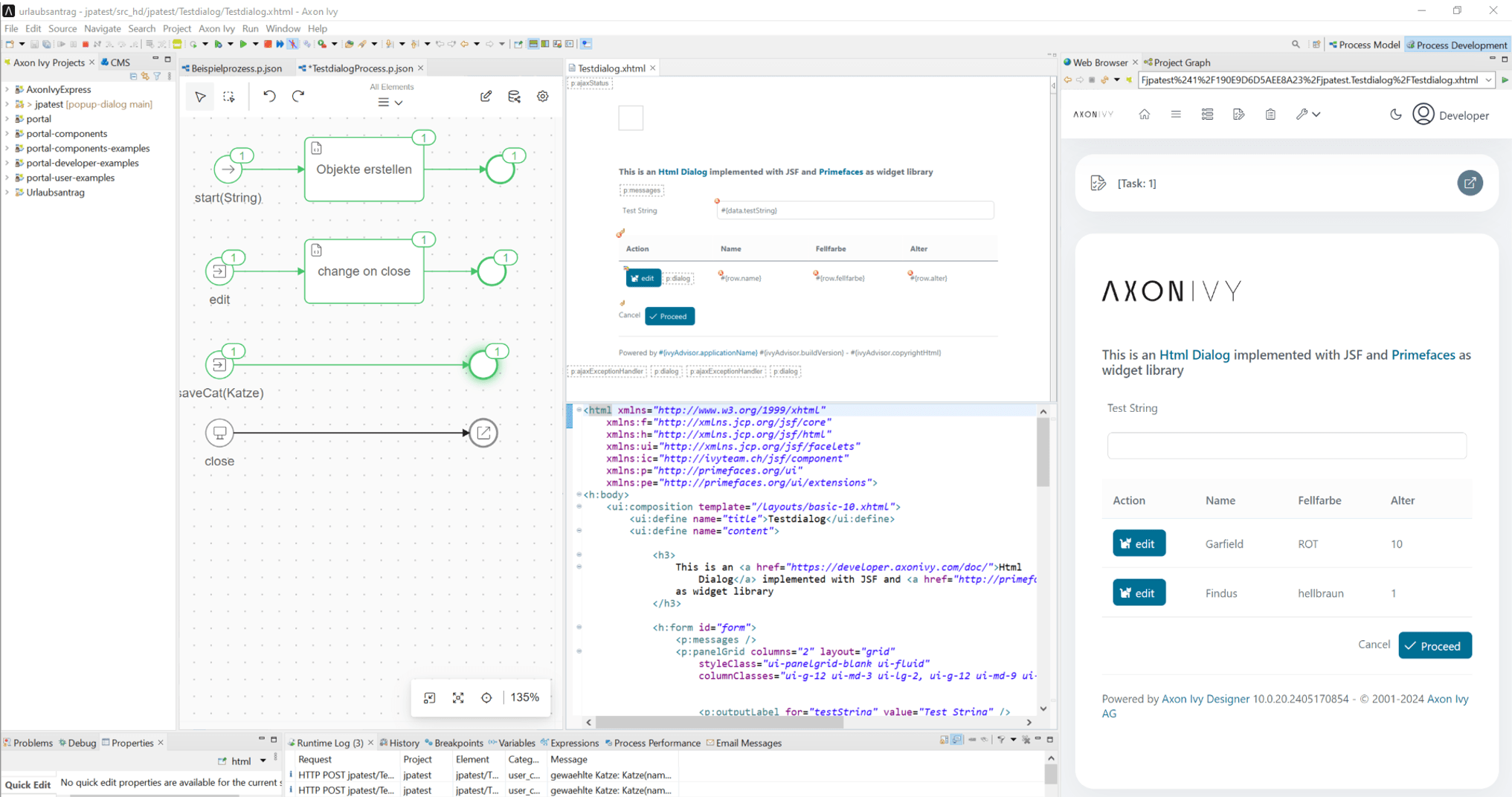This screenshot has width=1512, height=797.
Task: Click the redo arrow in process editor
Action: (298, 97)
